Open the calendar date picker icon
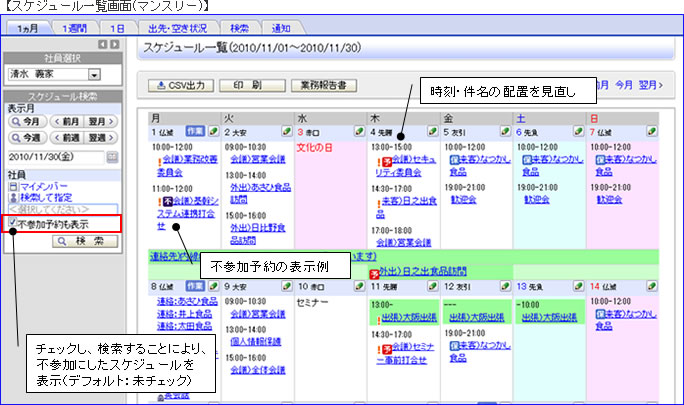Viewport: 684px width, 405px height. tap(112, 157)
